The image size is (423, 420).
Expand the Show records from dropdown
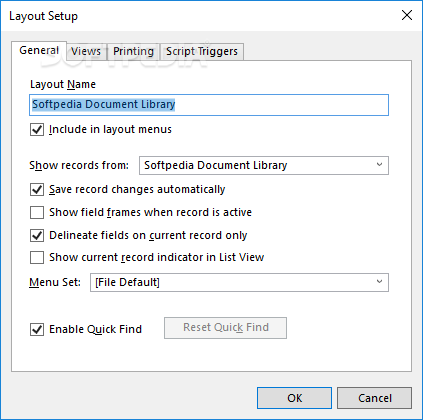[x=264, y=165]
